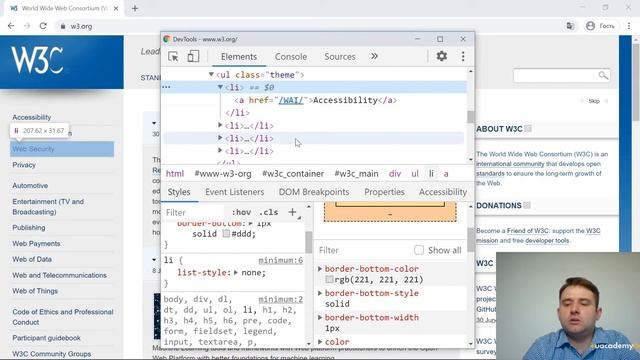Close the World Wide Web Consortium tab
Viewport: 640px width, 360px height.
coord(116,8)
